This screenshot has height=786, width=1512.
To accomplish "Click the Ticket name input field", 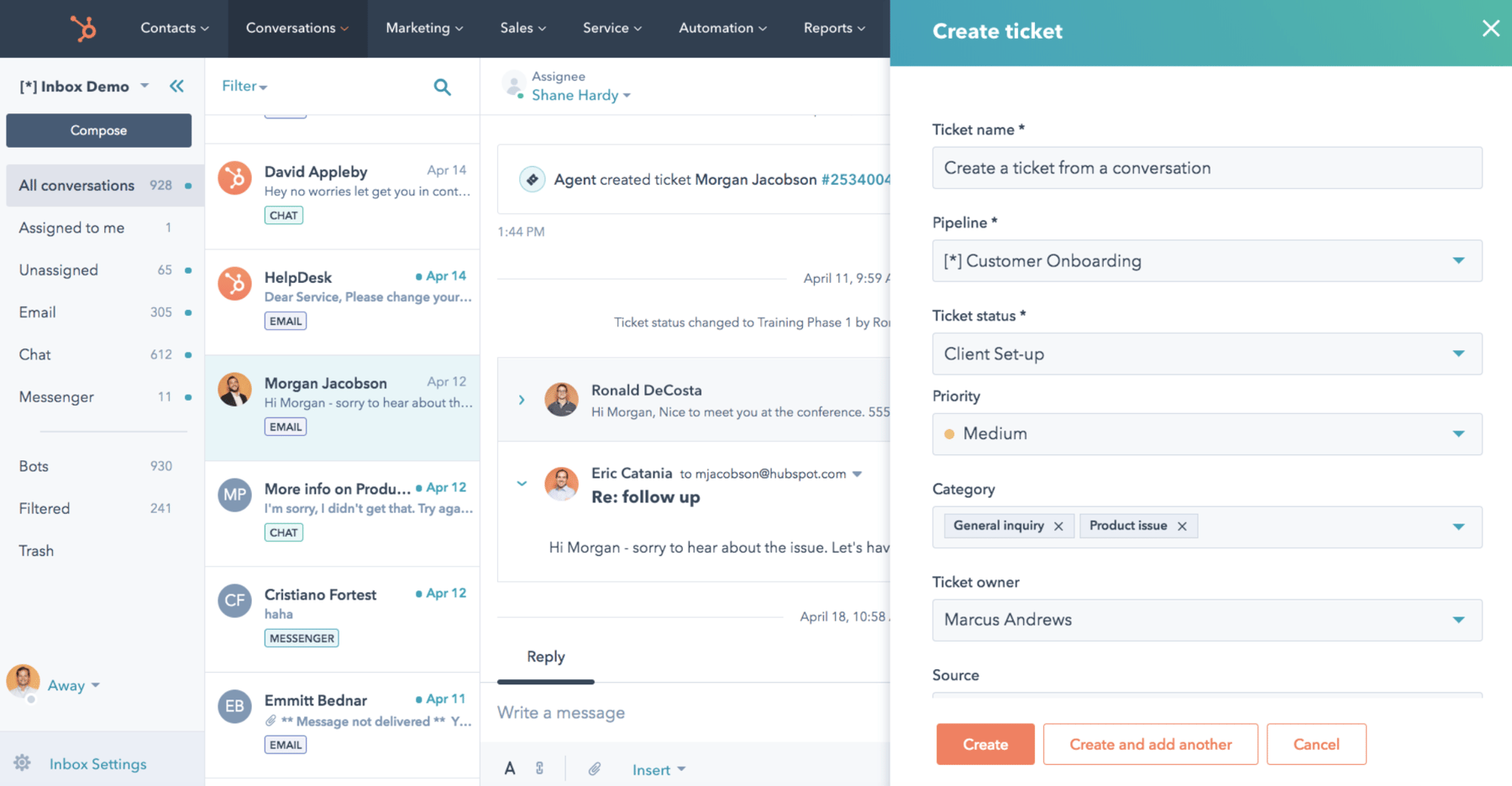I will tap(1207, 168).
